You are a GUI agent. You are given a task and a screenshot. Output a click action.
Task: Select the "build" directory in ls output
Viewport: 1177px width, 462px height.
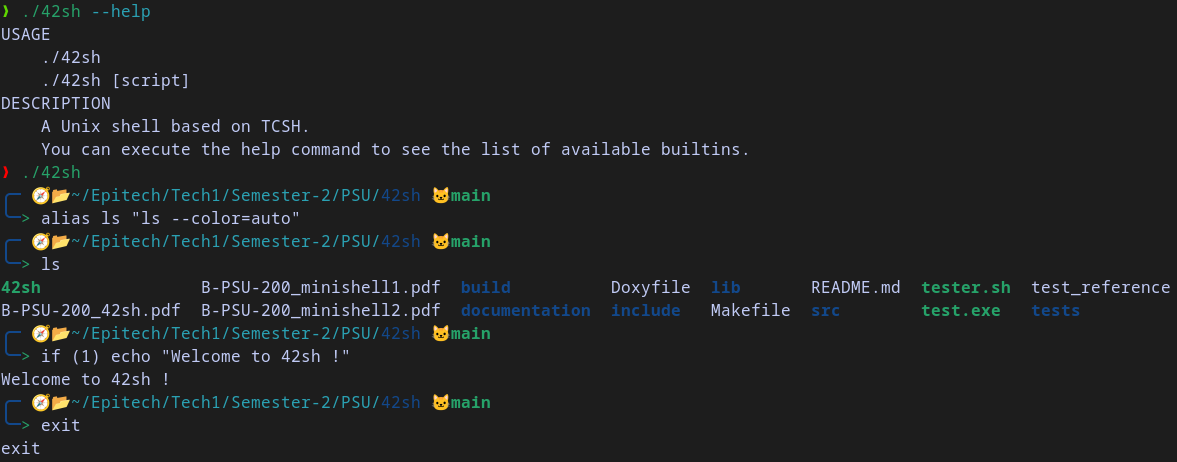pyautogui.click(x=486, y=288)
